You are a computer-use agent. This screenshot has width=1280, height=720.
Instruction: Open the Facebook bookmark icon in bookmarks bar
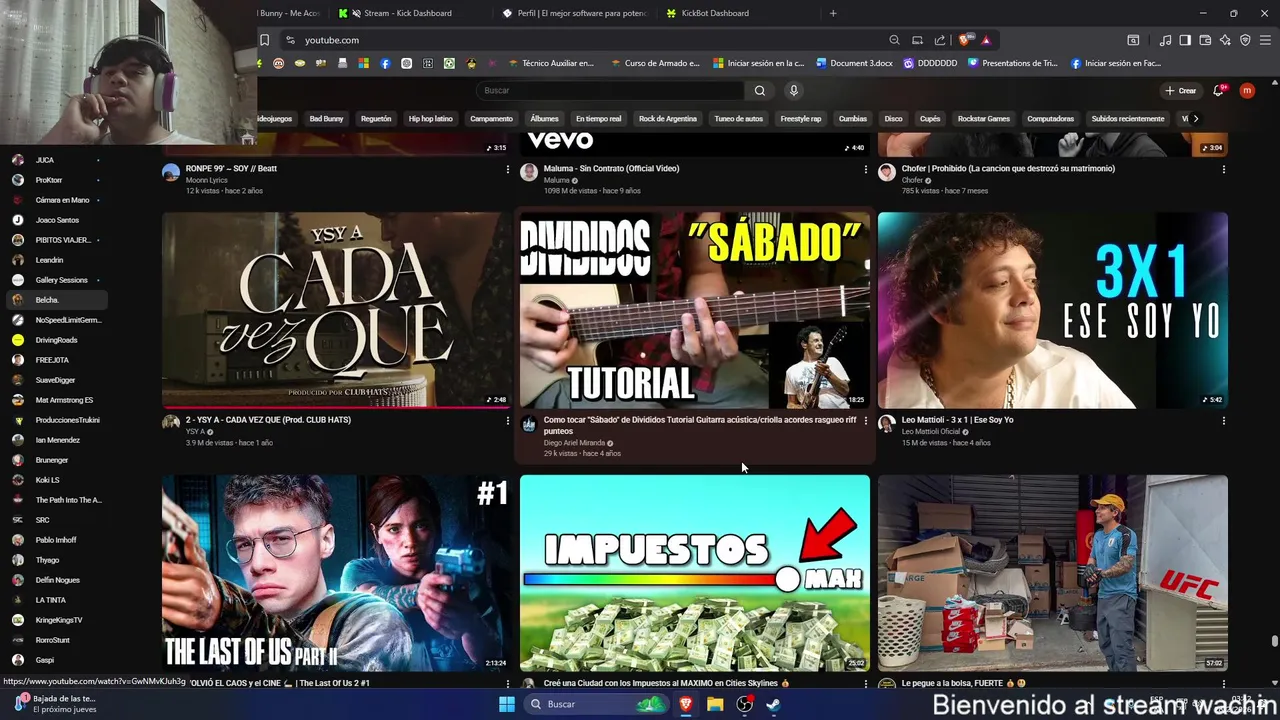385,63
